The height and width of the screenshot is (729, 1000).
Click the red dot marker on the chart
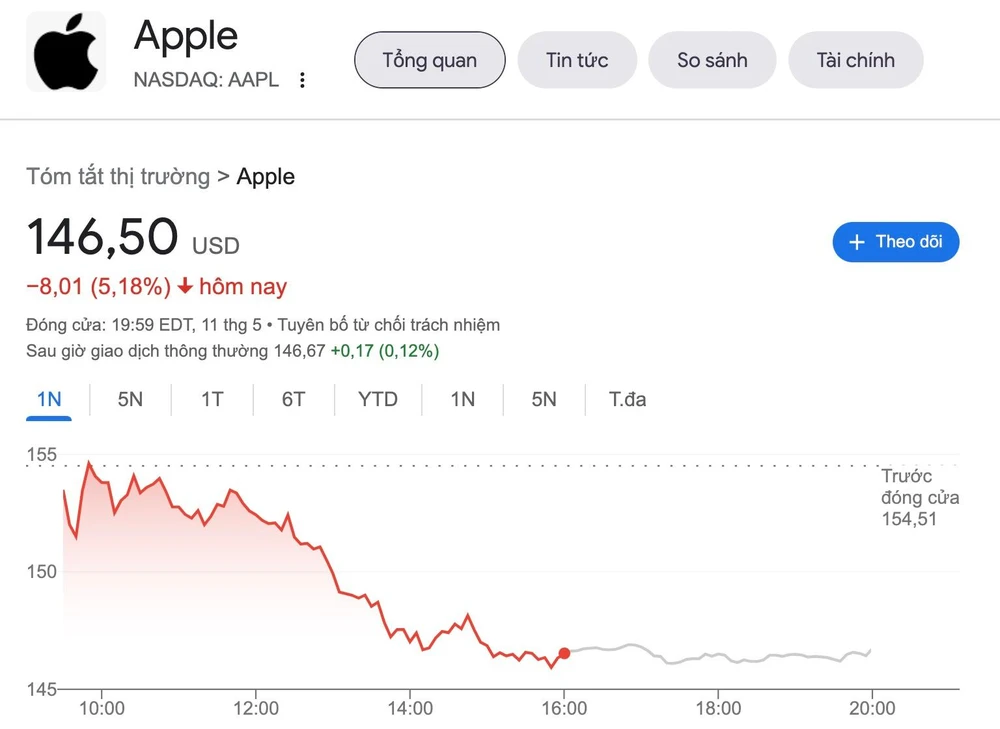[x=563, y=653]
